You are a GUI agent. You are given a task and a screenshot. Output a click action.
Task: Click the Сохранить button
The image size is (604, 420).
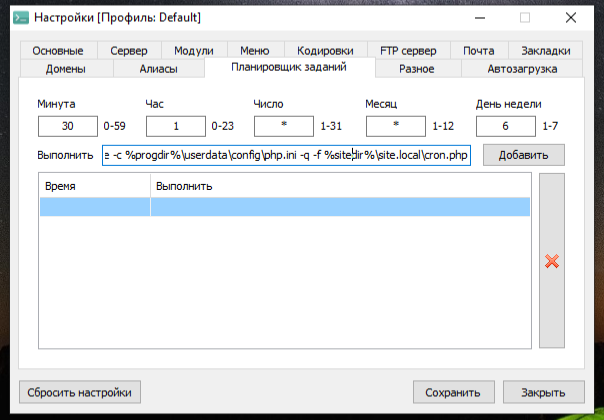coord(453,392)
